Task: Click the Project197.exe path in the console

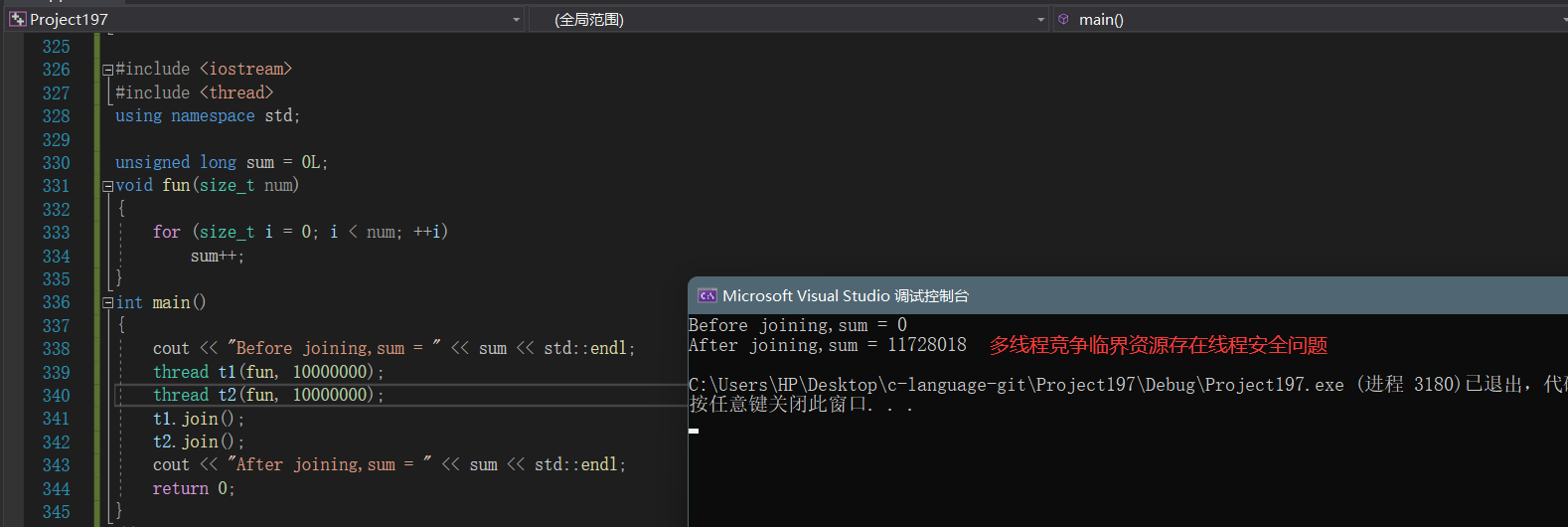Action: tap(1016, 385)
